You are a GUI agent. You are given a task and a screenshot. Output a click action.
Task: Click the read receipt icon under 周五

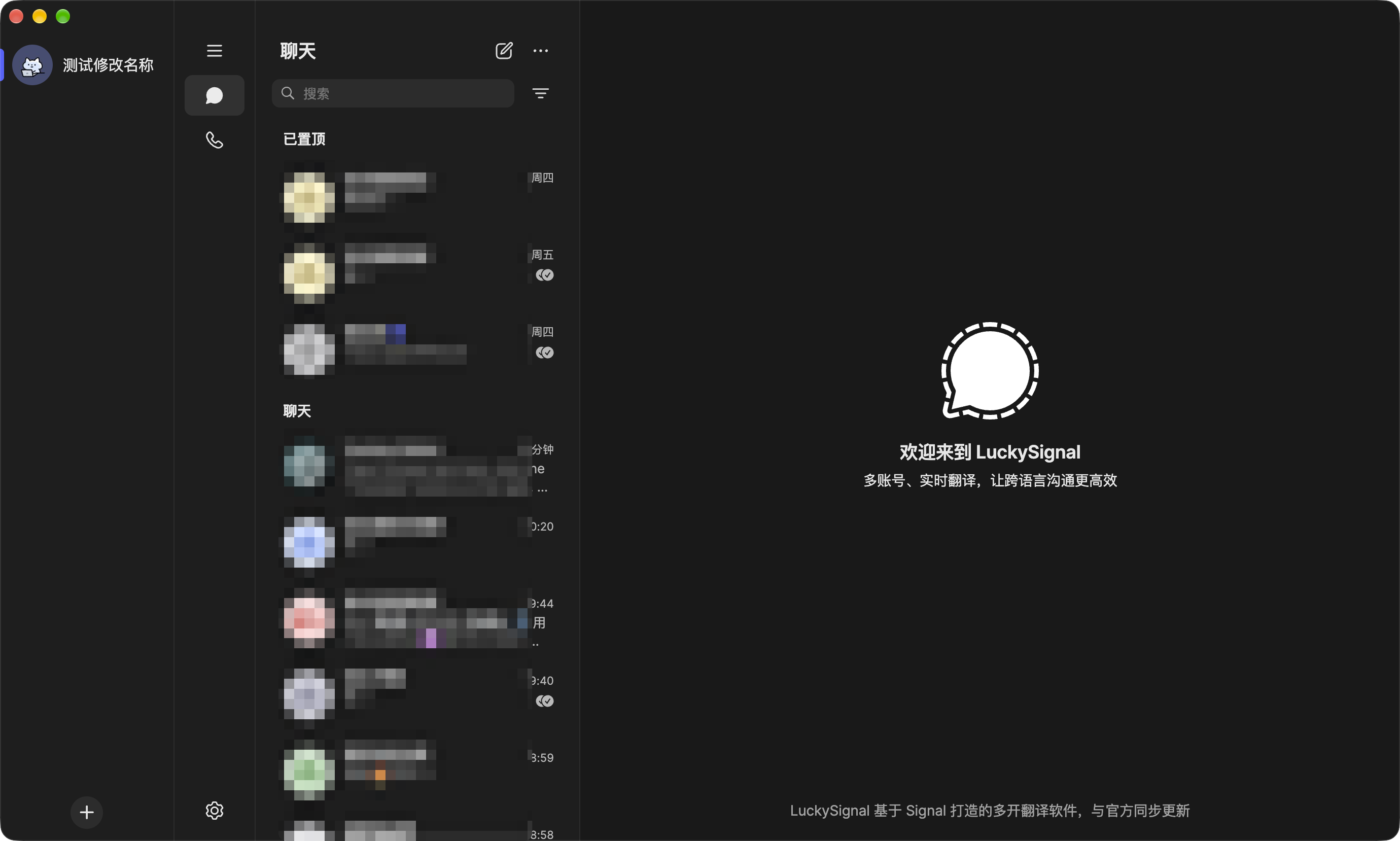pyautogui.click(x=544, y=275)
